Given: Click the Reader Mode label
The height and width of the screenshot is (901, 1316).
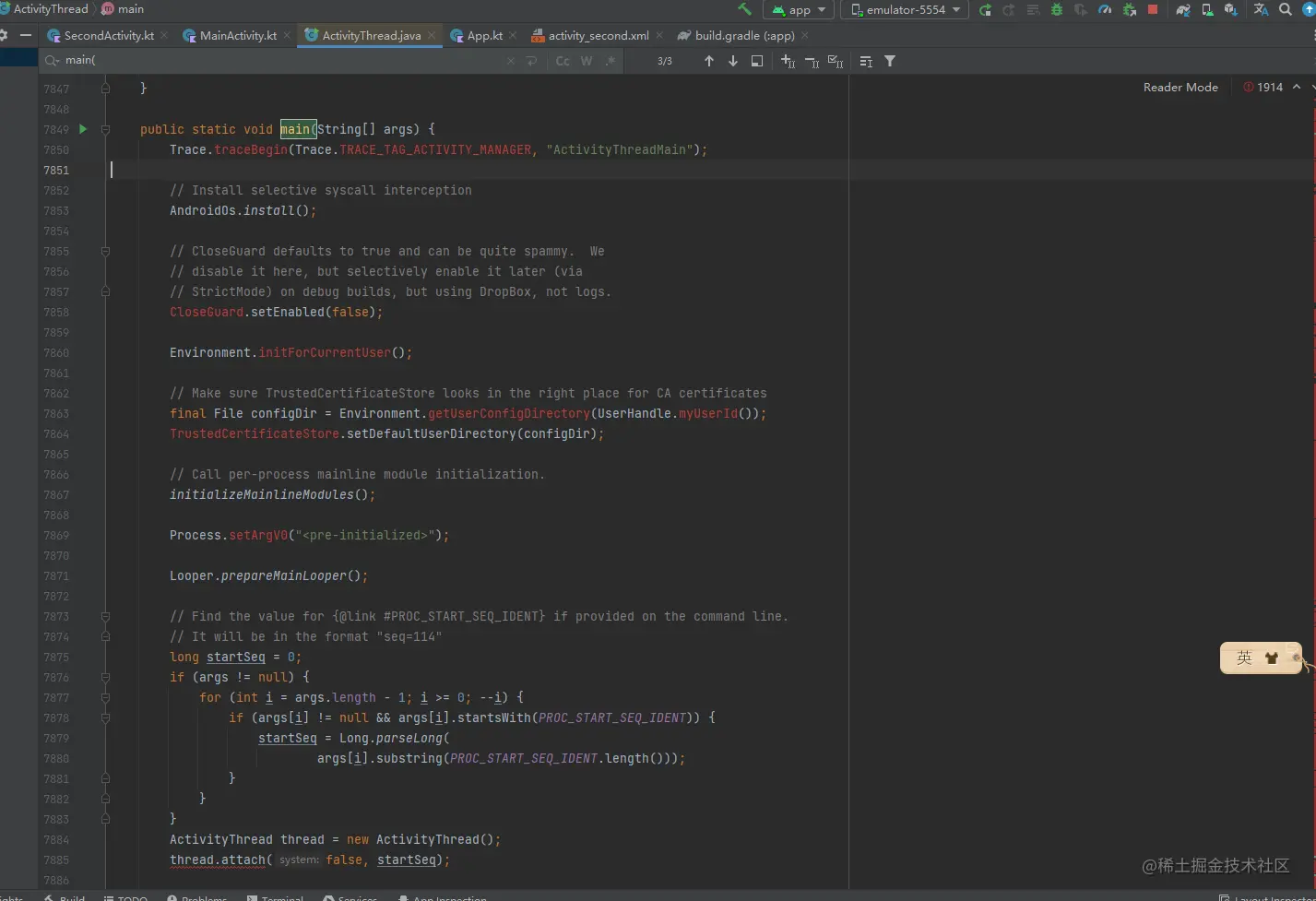Looking at the screenshot, I should pyautogui.click(x=1180, y=87).
